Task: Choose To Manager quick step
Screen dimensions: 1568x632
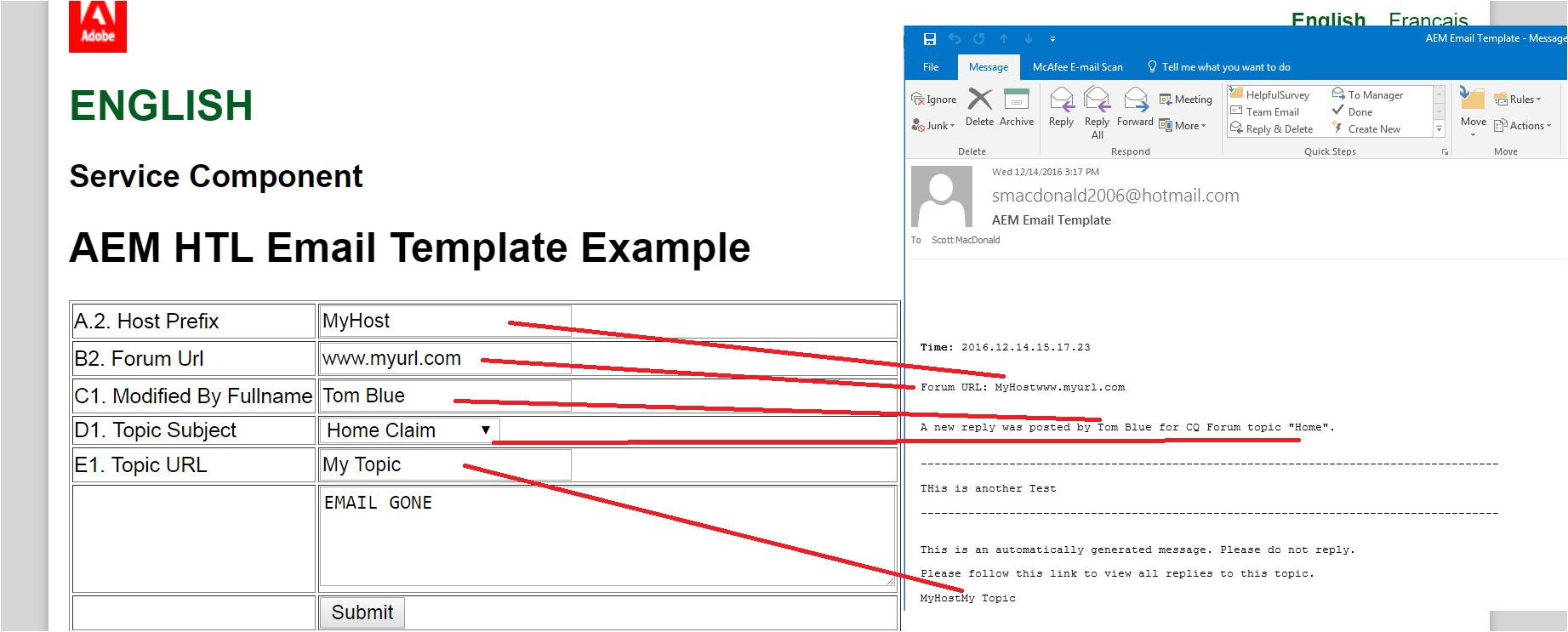Action: [x=1367, y=95]
